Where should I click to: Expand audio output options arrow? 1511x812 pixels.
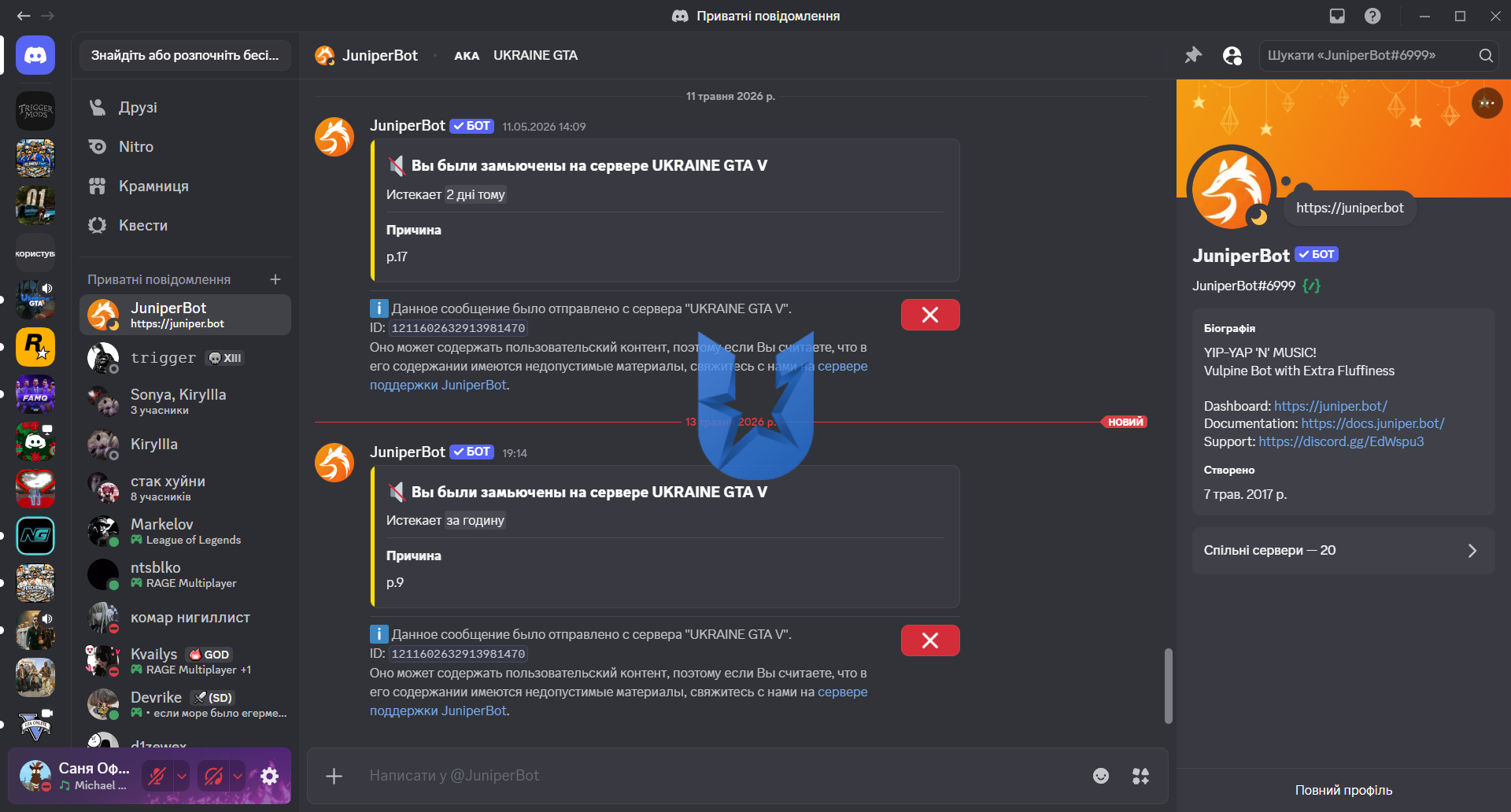click(238, 776)
